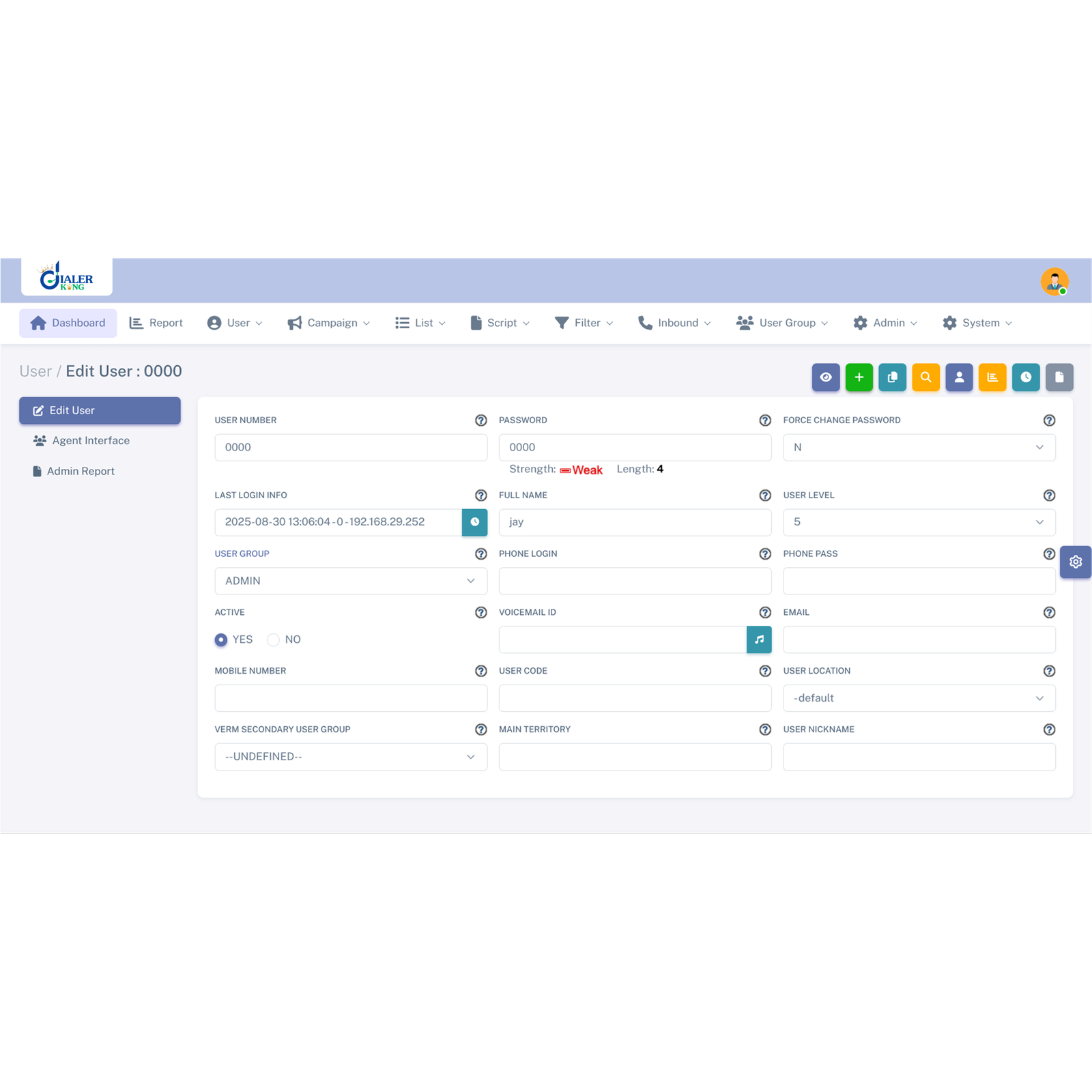Select the YES active radio button
The width and height of the screenshot is (1092, 1092).
click(x=221, y=640)
